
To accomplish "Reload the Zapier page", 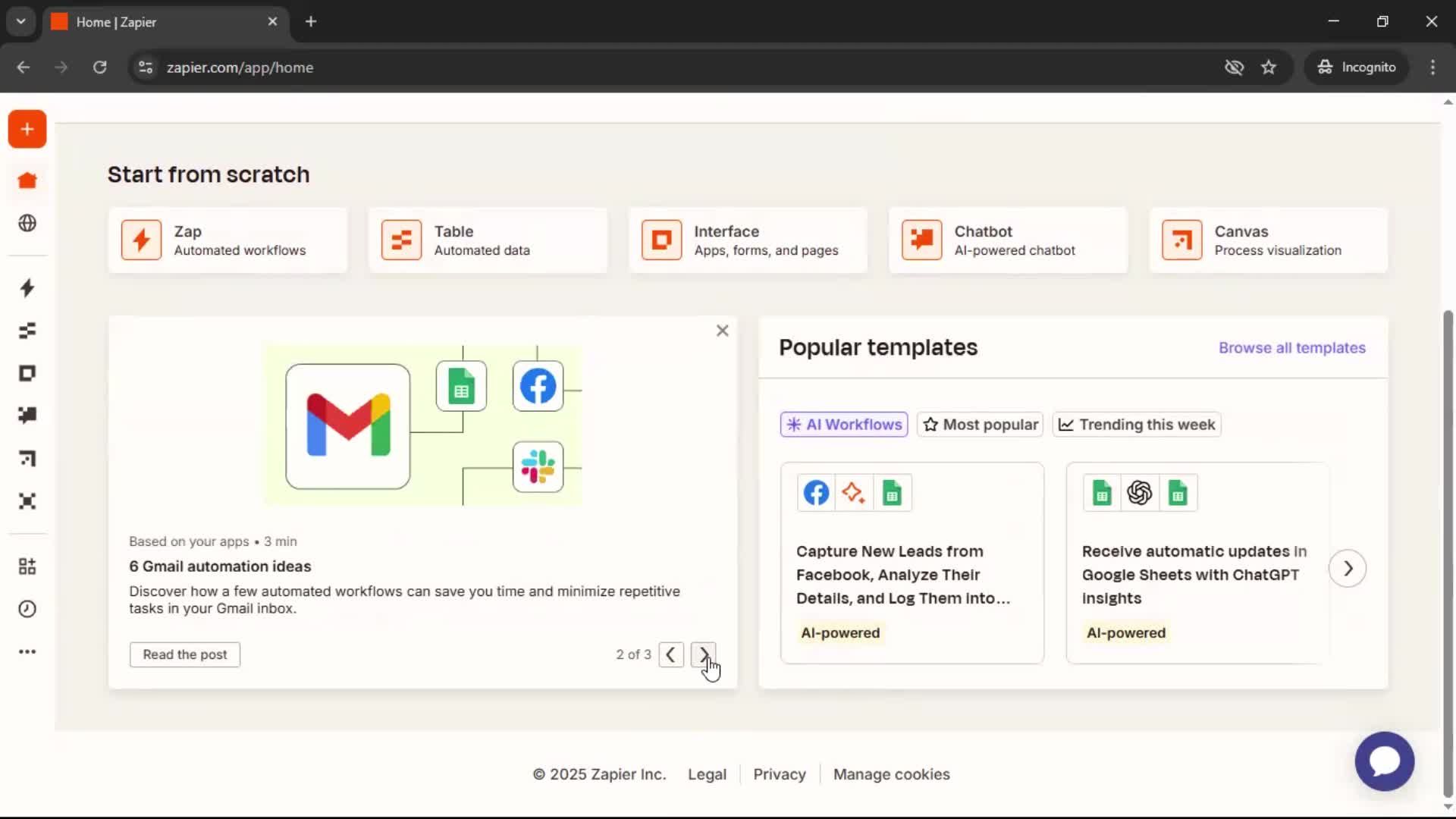I will click(99, 67).
